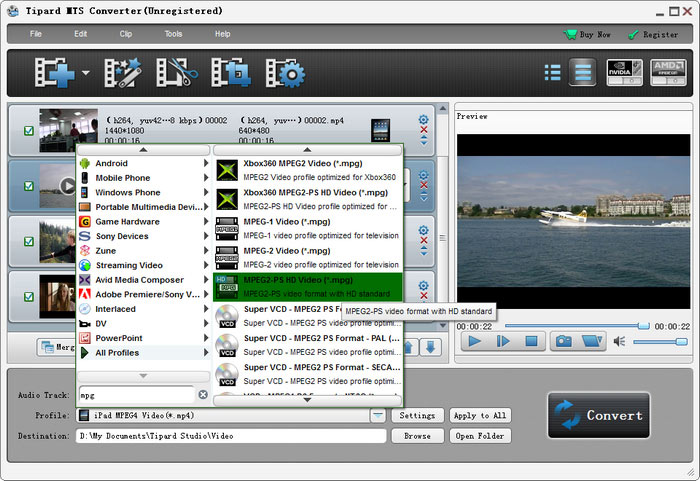Open the Profile dropdown arrow
The width and height of the screenshot is (700, 481).
378,415
